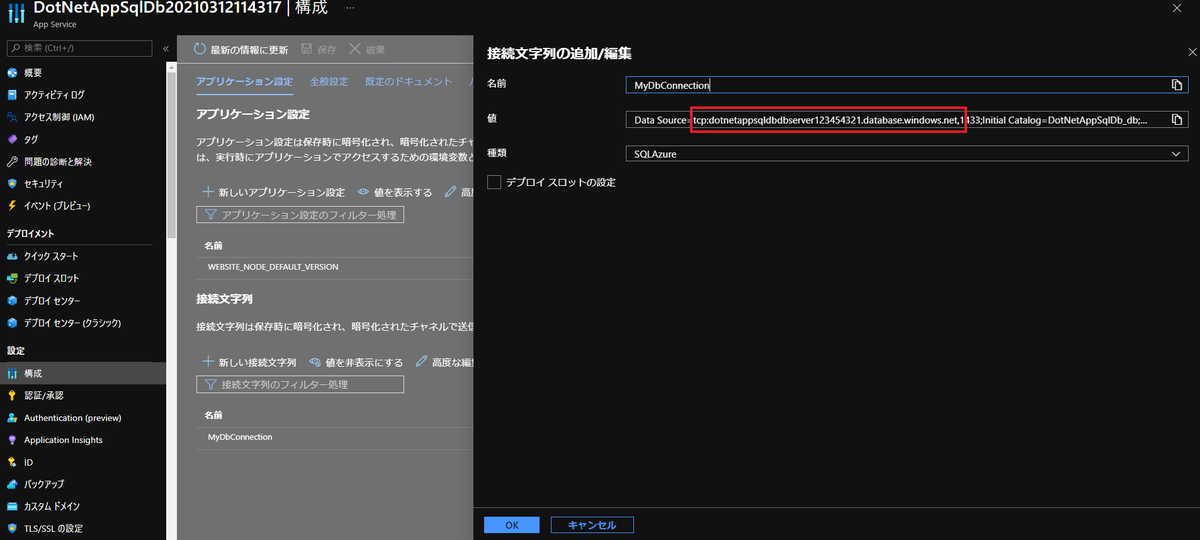The width and height of the screenshot is (1200, 540).
Task: Open クイック スタート in deployment section
Action: 51,256
